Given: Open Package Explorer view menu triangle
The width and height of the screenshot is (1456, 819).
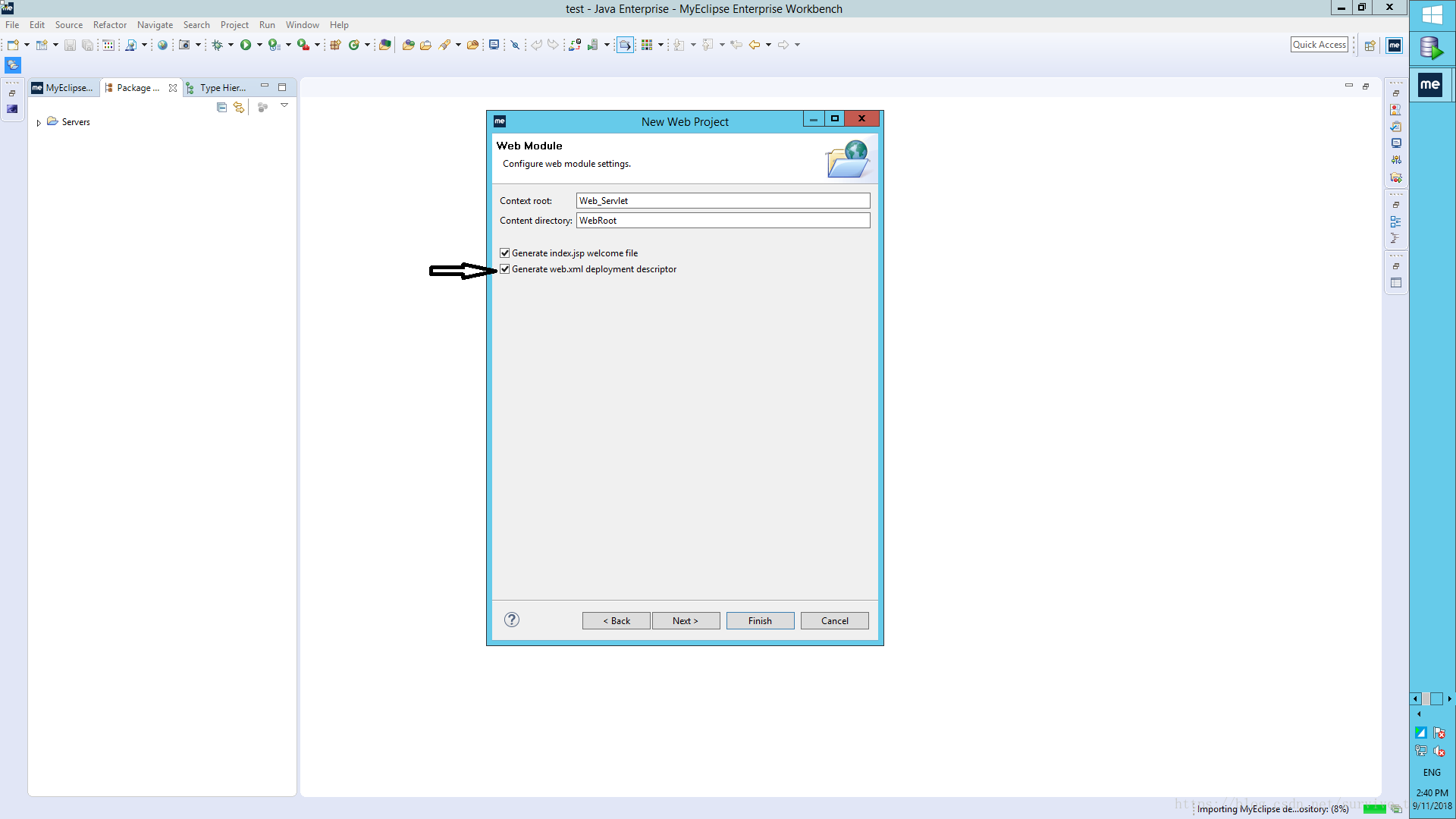Looking at the screenshot, I should click(x=284, y=105).
